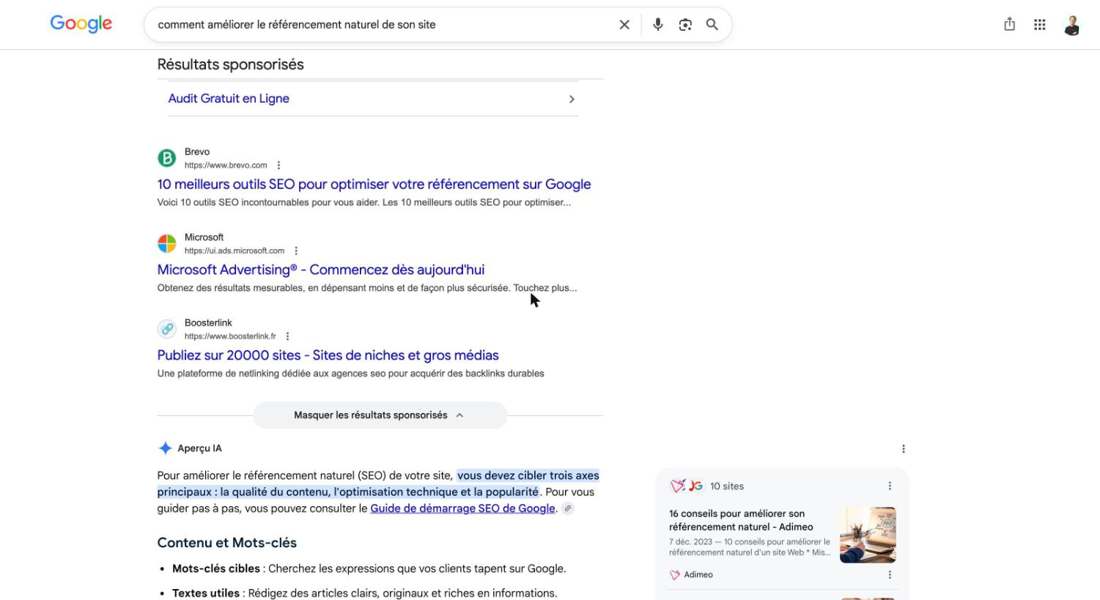Viewport: 1100px width, 600px height.
Task: Click the share icon in header
Action: (1009, 25)
